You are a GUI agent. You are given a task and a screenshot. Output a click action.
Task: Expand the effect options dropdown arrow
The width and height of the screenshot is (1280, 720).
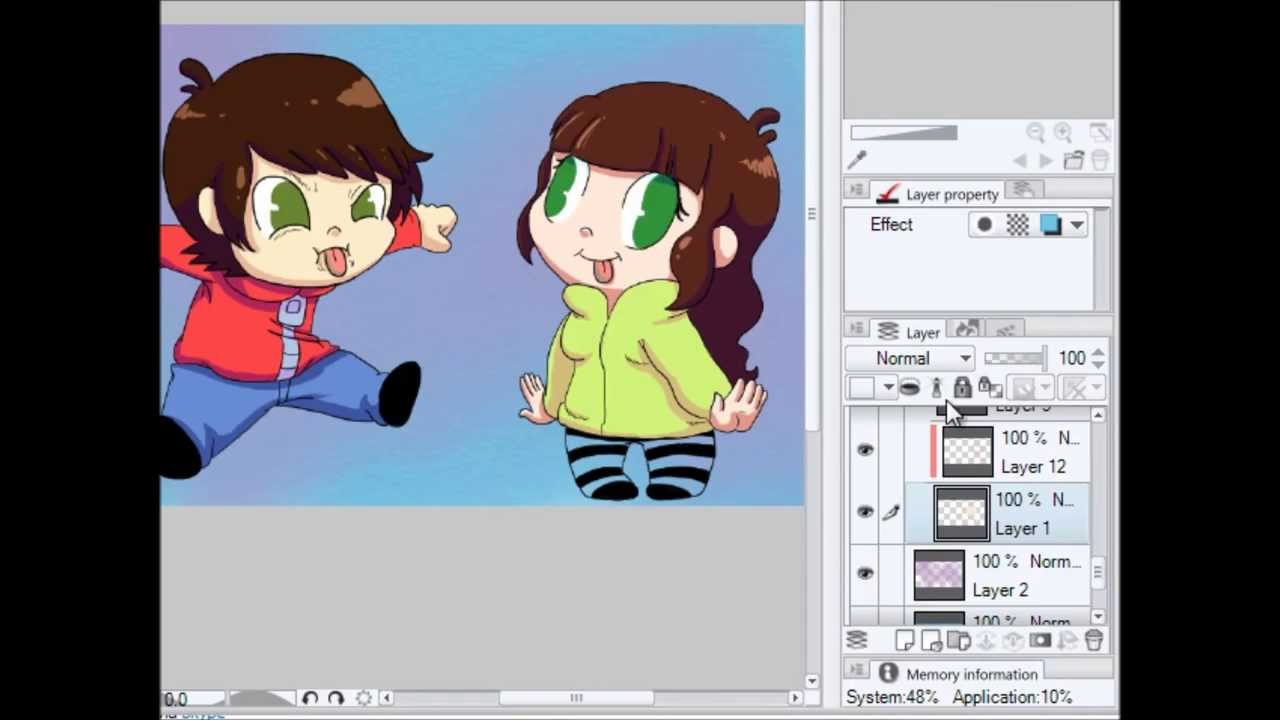[x=1077, y=226]
